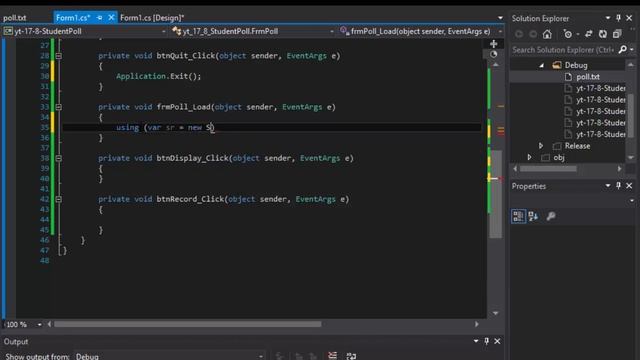The width and height of the screenshot is (640, 360).
Task: Click the magnifier search icon in Solution Explorer
Action: point(622,49)
